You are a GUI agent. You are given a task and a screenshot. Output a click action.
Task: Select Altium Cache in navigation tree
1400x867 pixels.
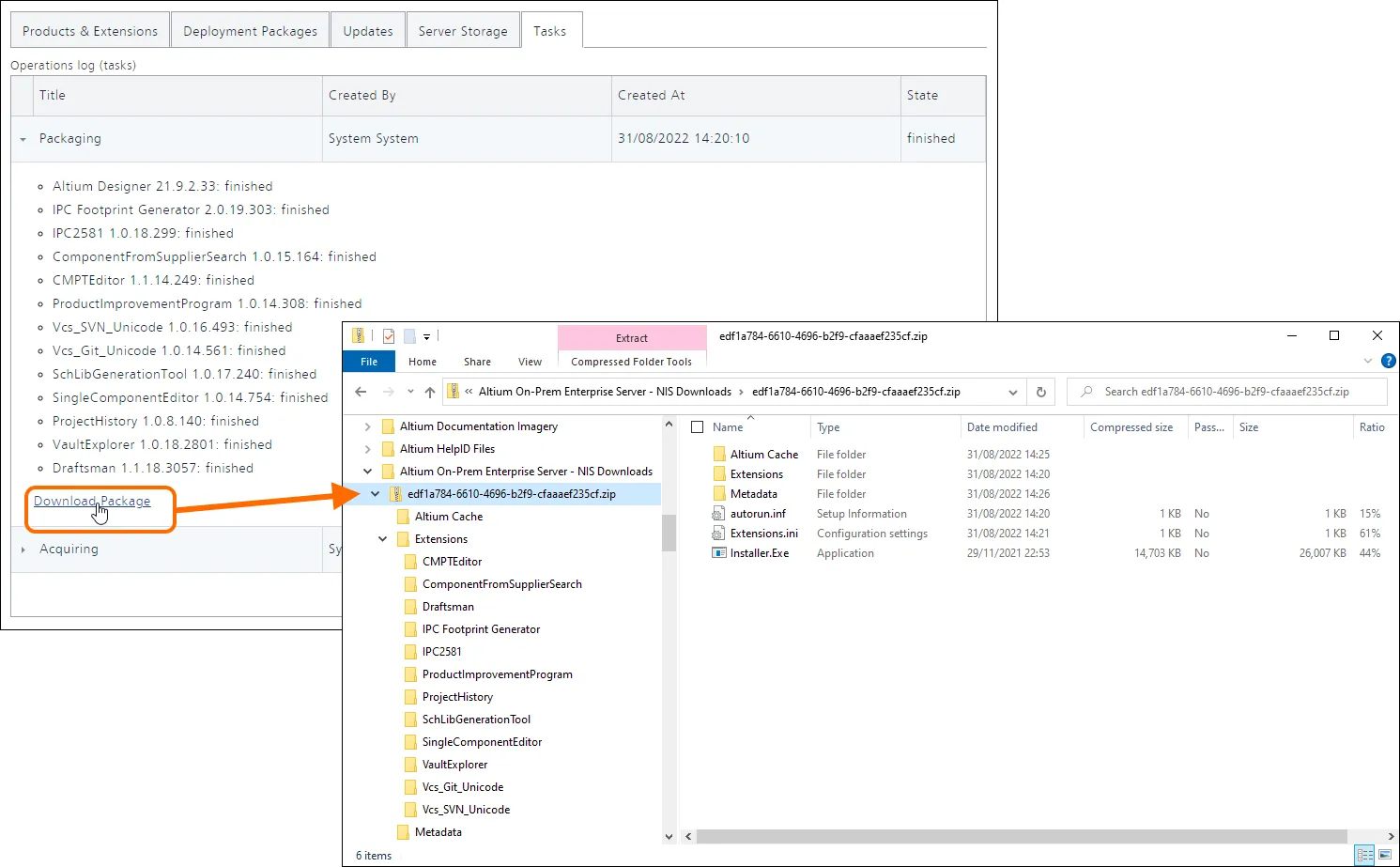click(449, 517)
